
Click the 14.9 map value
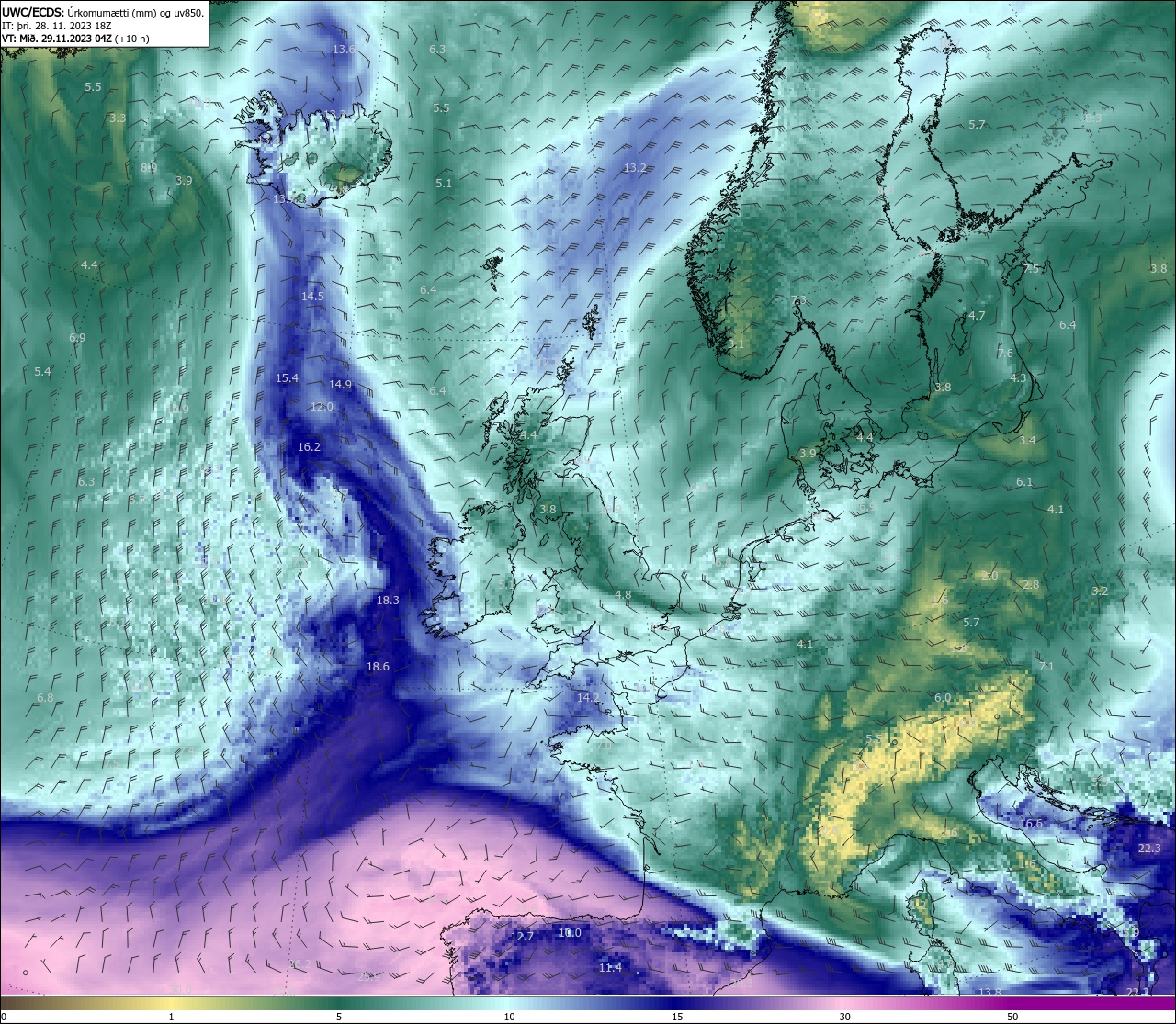(340, 385)
